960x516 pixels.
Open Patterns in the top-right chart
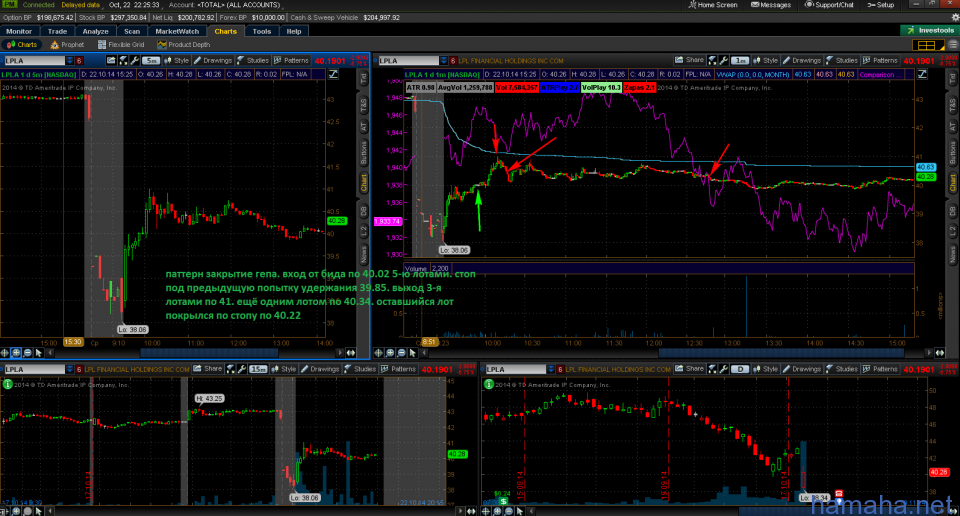coord(883,61)
